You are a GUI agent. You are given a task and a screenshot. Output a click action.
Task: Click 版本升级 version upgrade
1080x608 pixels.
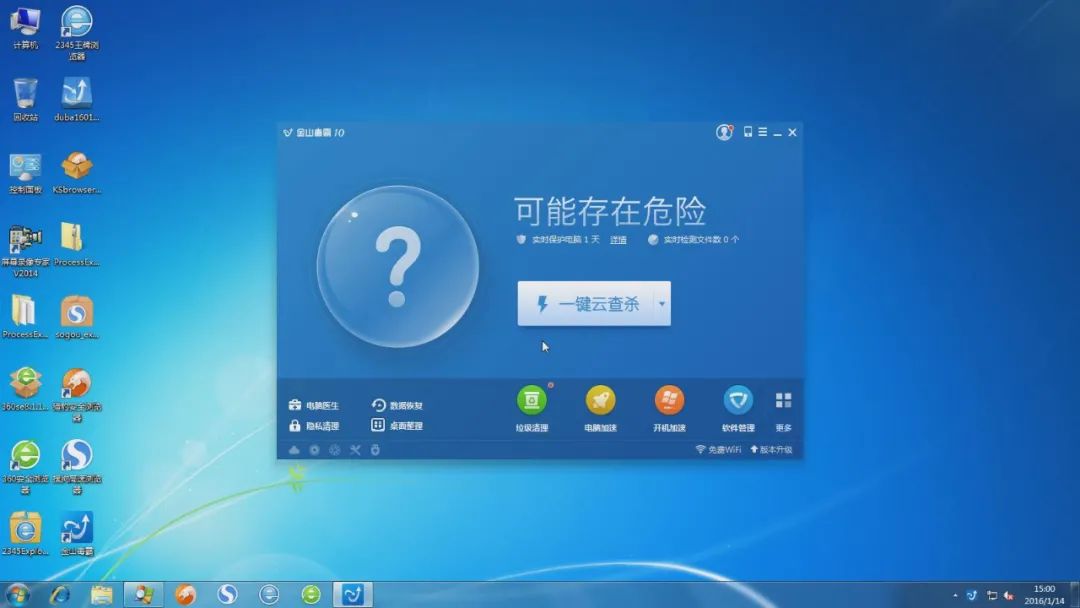pyautogui.click(x=771, y=450)
